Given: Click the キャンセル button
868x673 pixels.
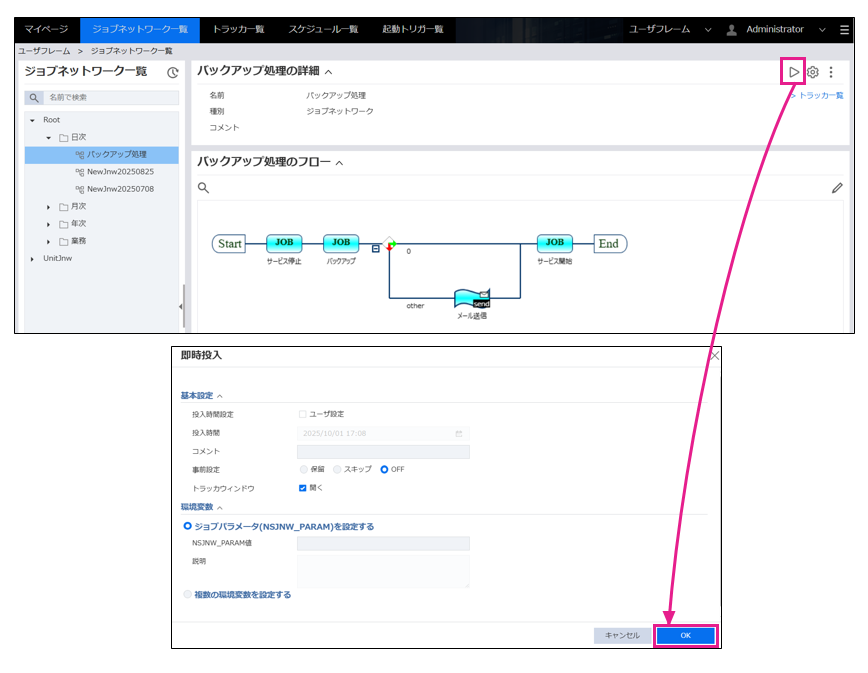Looking at the screenshot, I should coord(622,635).
